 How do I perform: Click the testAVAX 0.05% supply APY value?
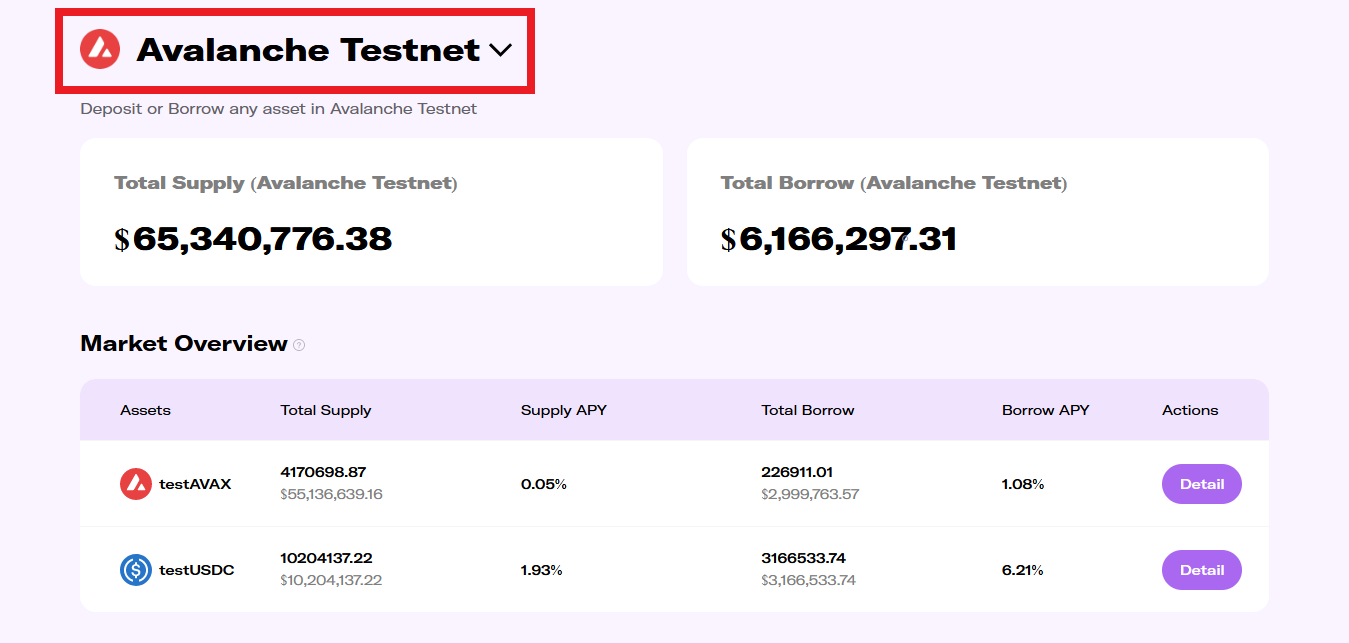click(x=543, y=484)
